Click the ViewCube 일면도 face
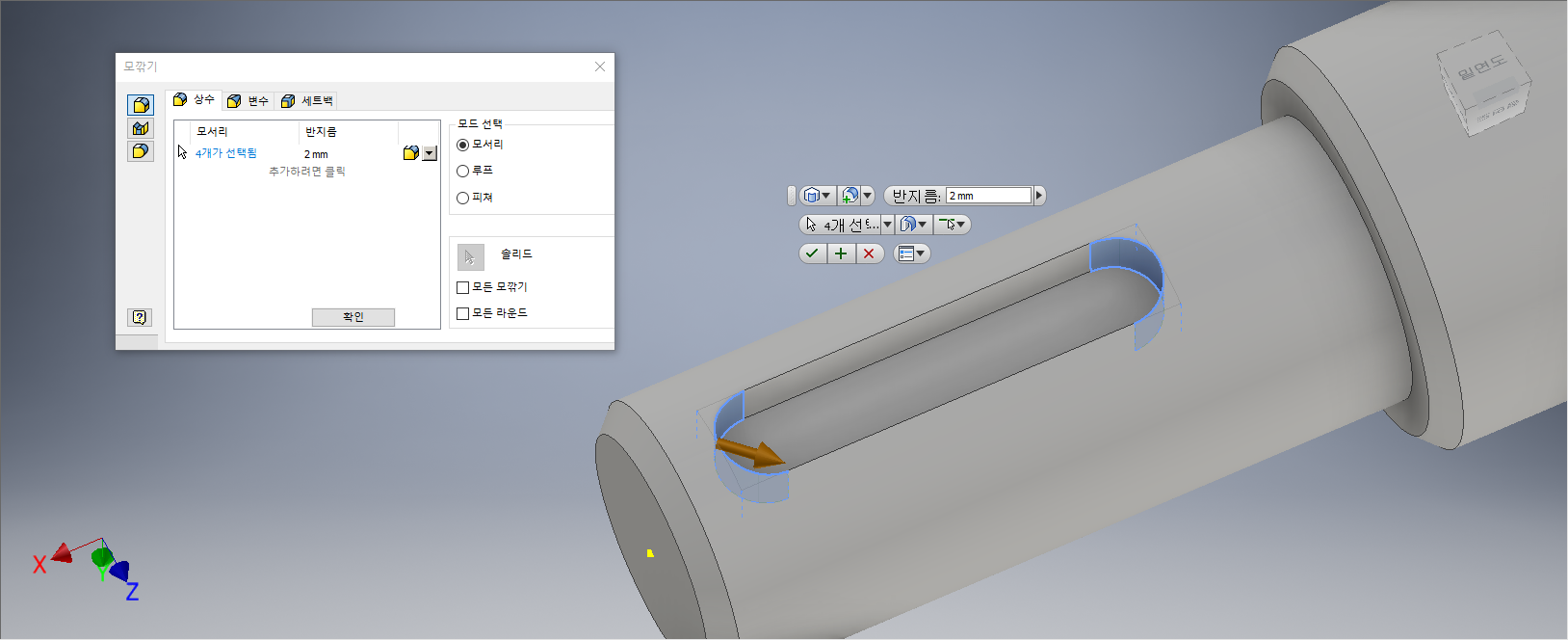The height and width of the screenshot is (640, 1568). (x=1482, y=67)
